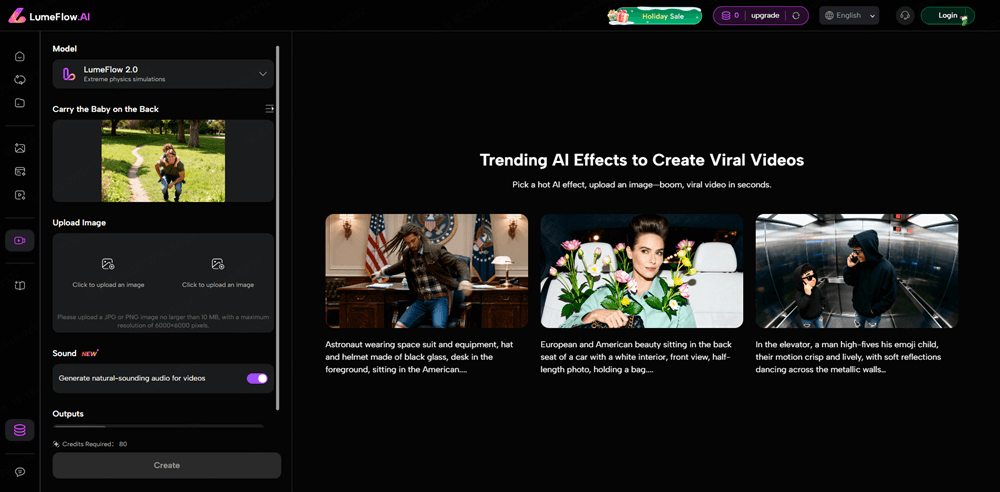Click the elevator high-fives emoji child description
Viewport: 1000px width, 492px height.
(x=848, y=356)
